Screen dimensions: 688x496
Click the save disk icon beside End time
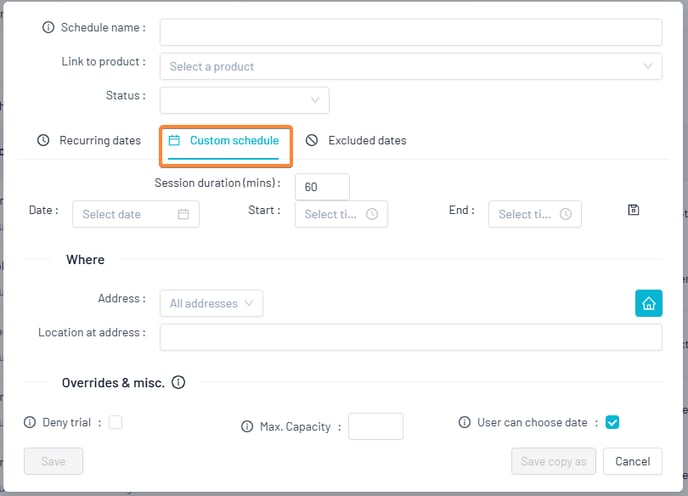click(x=633, y=210)
